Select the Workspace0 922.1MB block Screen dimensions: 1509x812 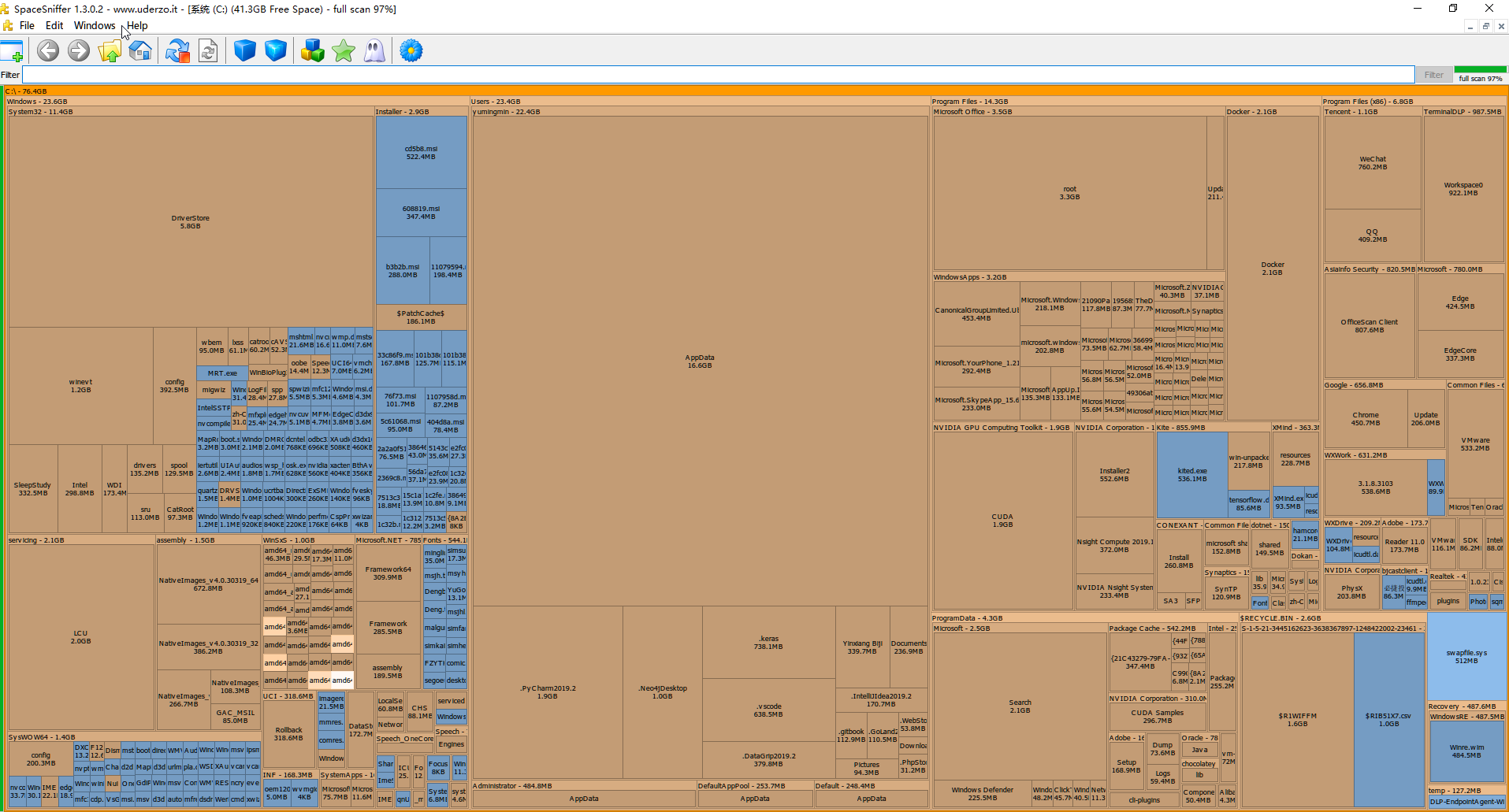click(x=1463, y=189)
